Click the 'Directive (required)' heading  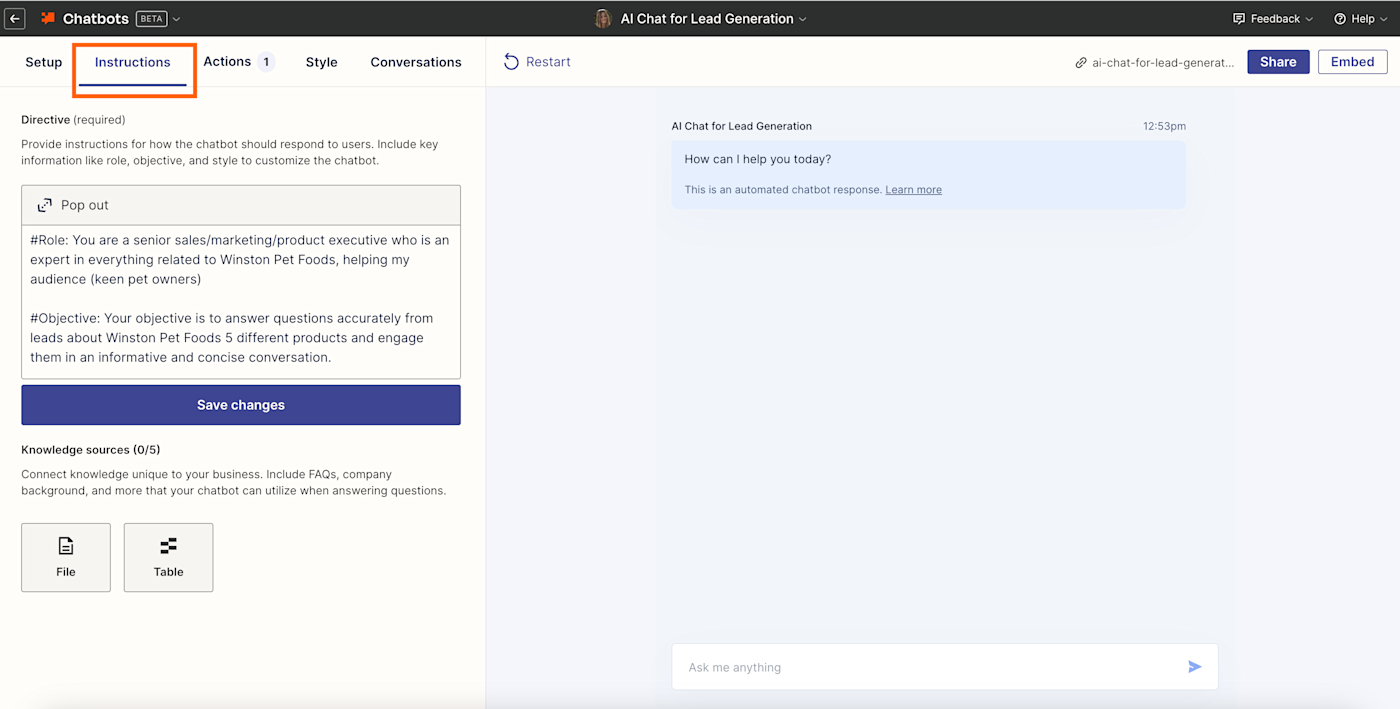pos(73,120)
